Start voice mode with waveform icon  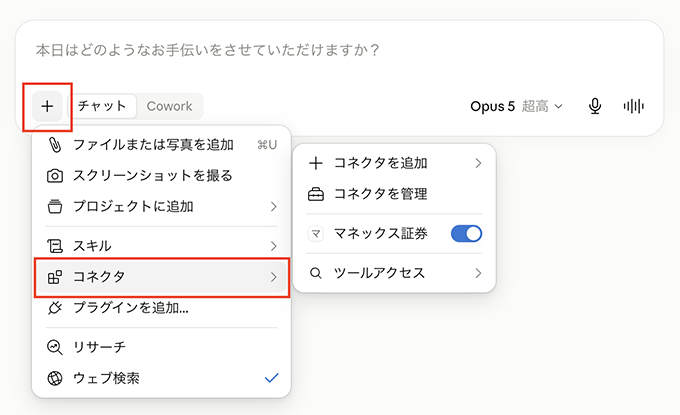634,106
